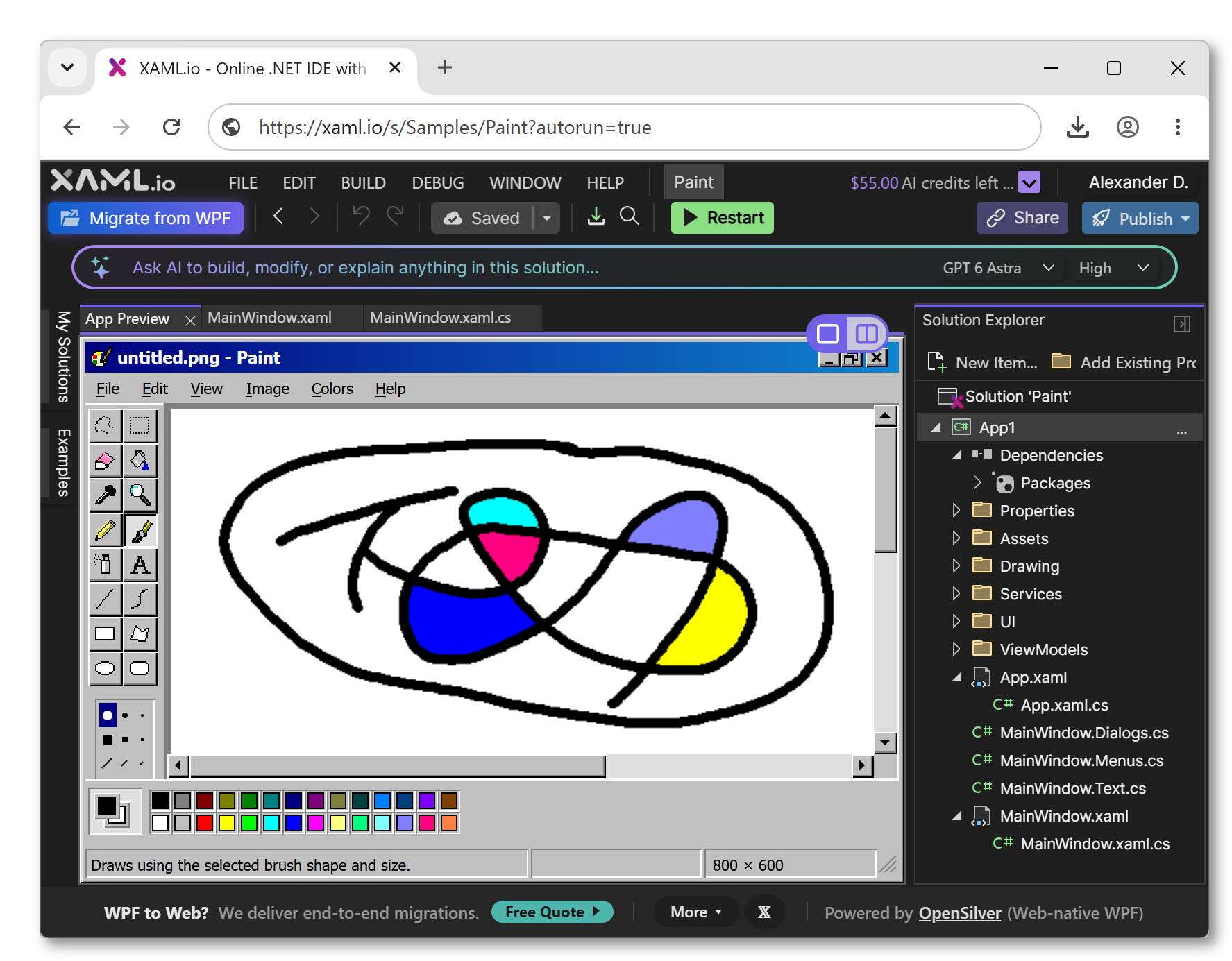Open browser downloads icon

(1077, 127)
